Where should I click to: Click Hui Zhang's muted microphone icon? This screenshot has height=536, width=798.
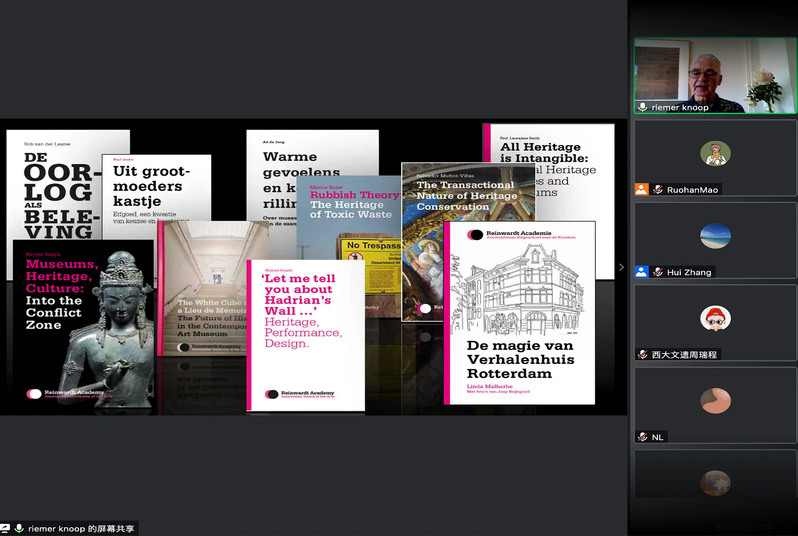(x=658, y=272)
